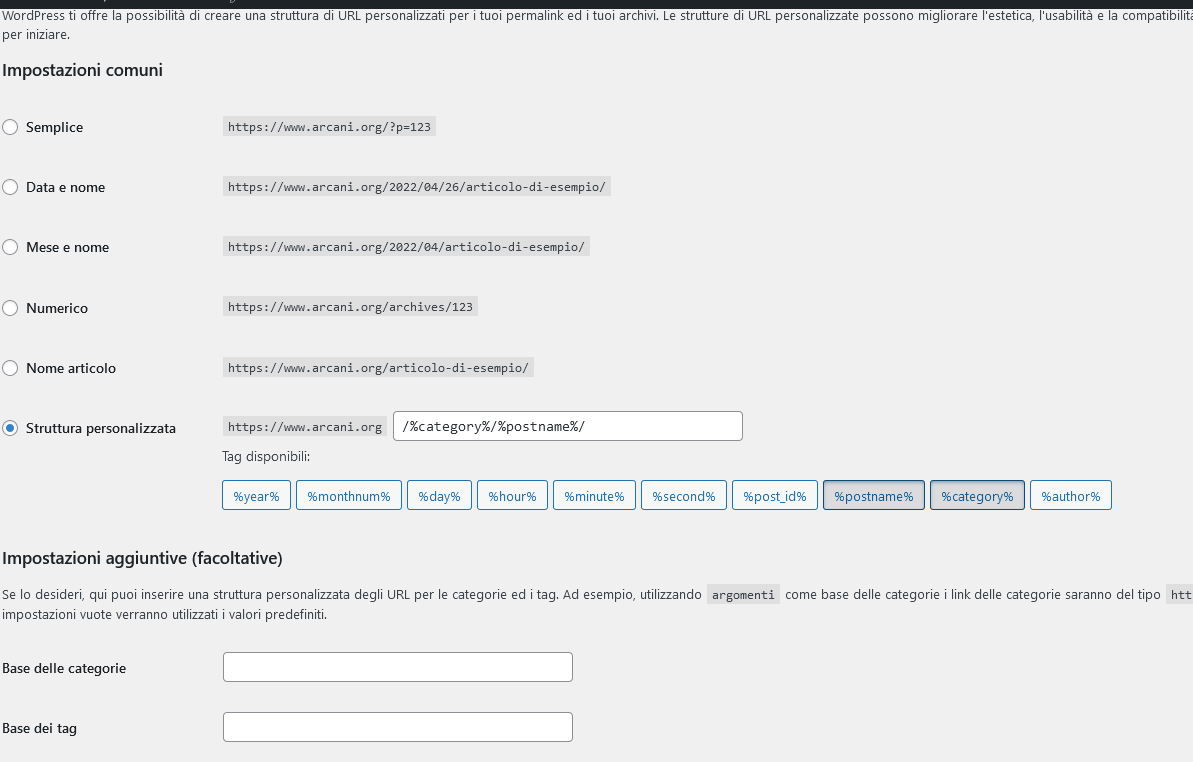The height and width of the screenshot is (762, 1193).
Task: Select Mese e nome permalink structure
Action: point(10,247)
